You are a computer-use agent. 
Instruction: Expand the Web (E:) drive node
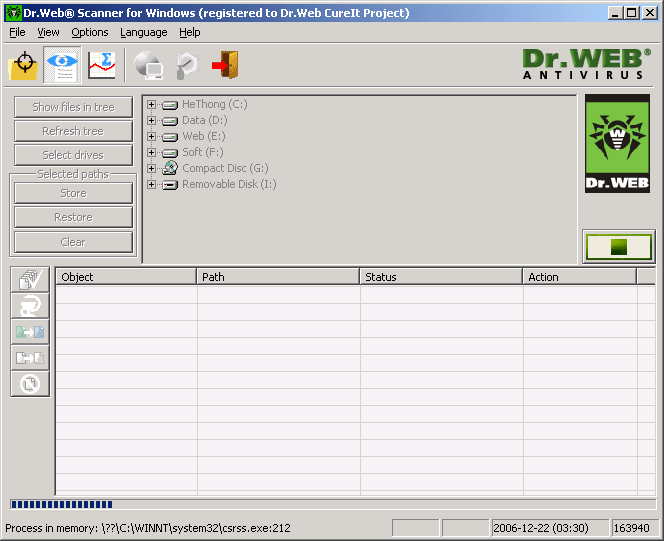tap(151, 137)
